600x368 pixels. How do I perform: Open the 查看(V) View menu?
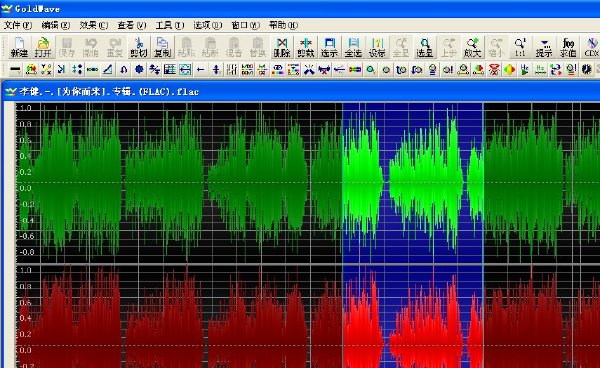point(132,25)
